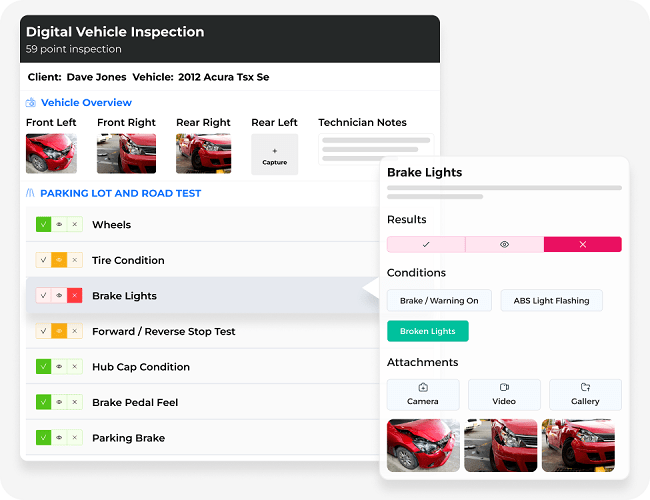This screenshot has width=650, height=500.
Task: Deselect the Broken Lights condition
Action: click(x=427, y=331)
